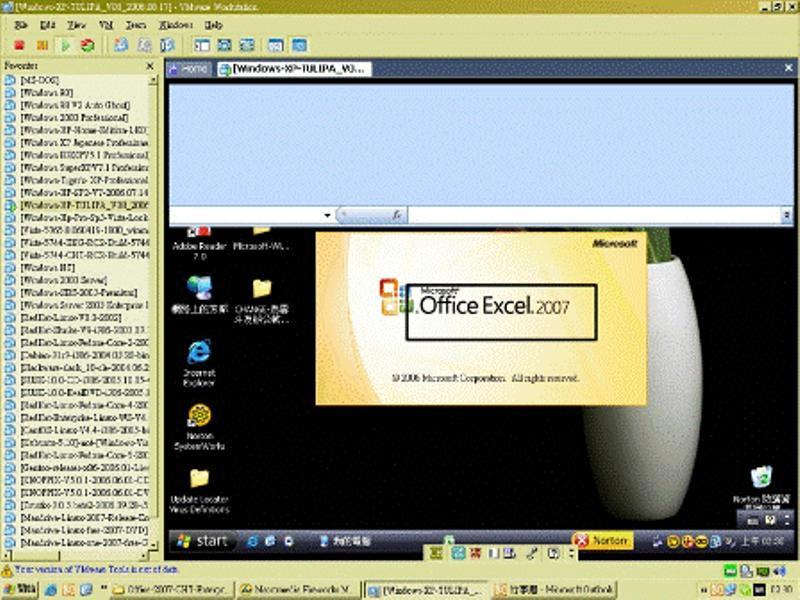This screenshot has width=800, height=600.
Task: Click the guest system tray clock
Action: point(762,541)
